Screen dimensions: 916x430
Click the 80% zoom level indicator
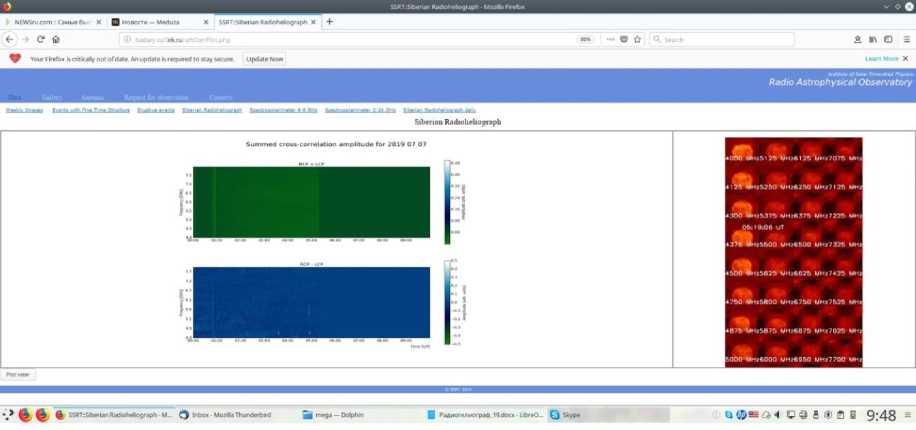[585, 39]
